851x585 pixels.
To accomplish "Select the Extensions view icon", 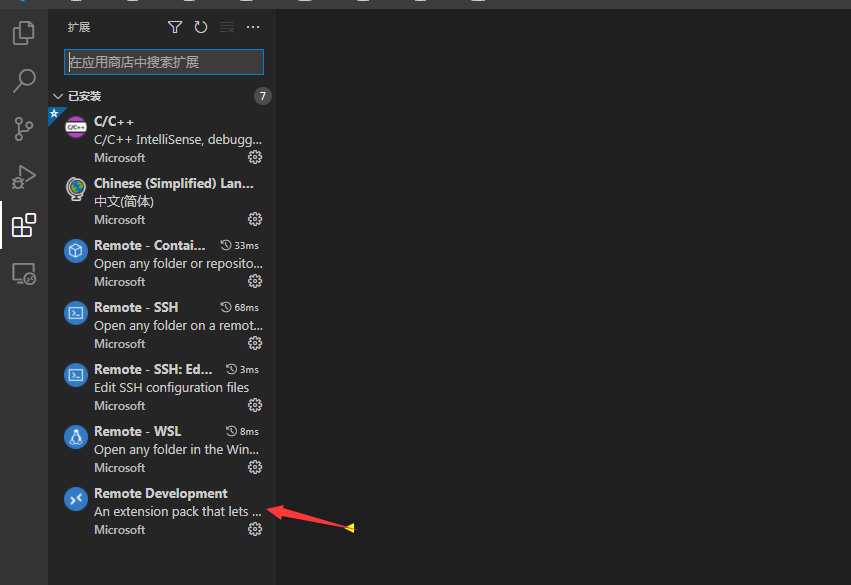I will point(22,225).
